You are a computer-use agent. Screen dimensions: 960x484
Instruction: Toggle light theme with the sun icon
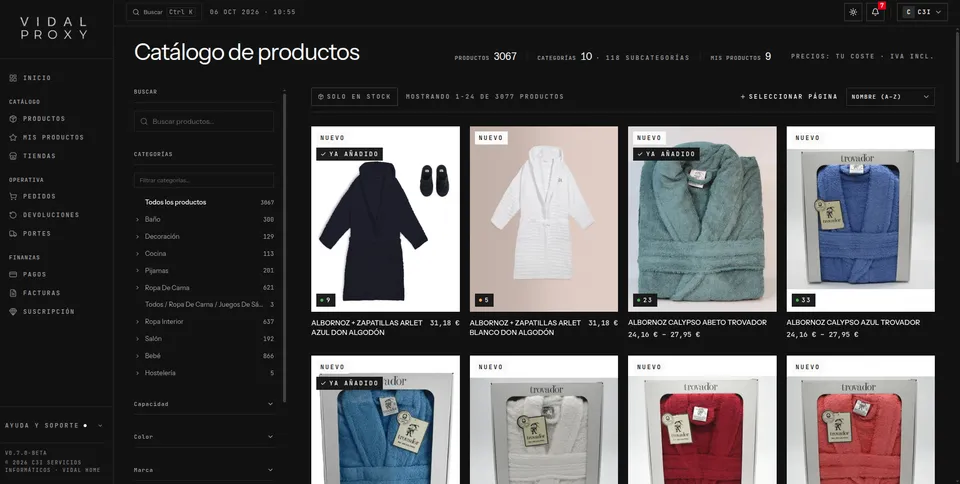[x=853, y=12]
